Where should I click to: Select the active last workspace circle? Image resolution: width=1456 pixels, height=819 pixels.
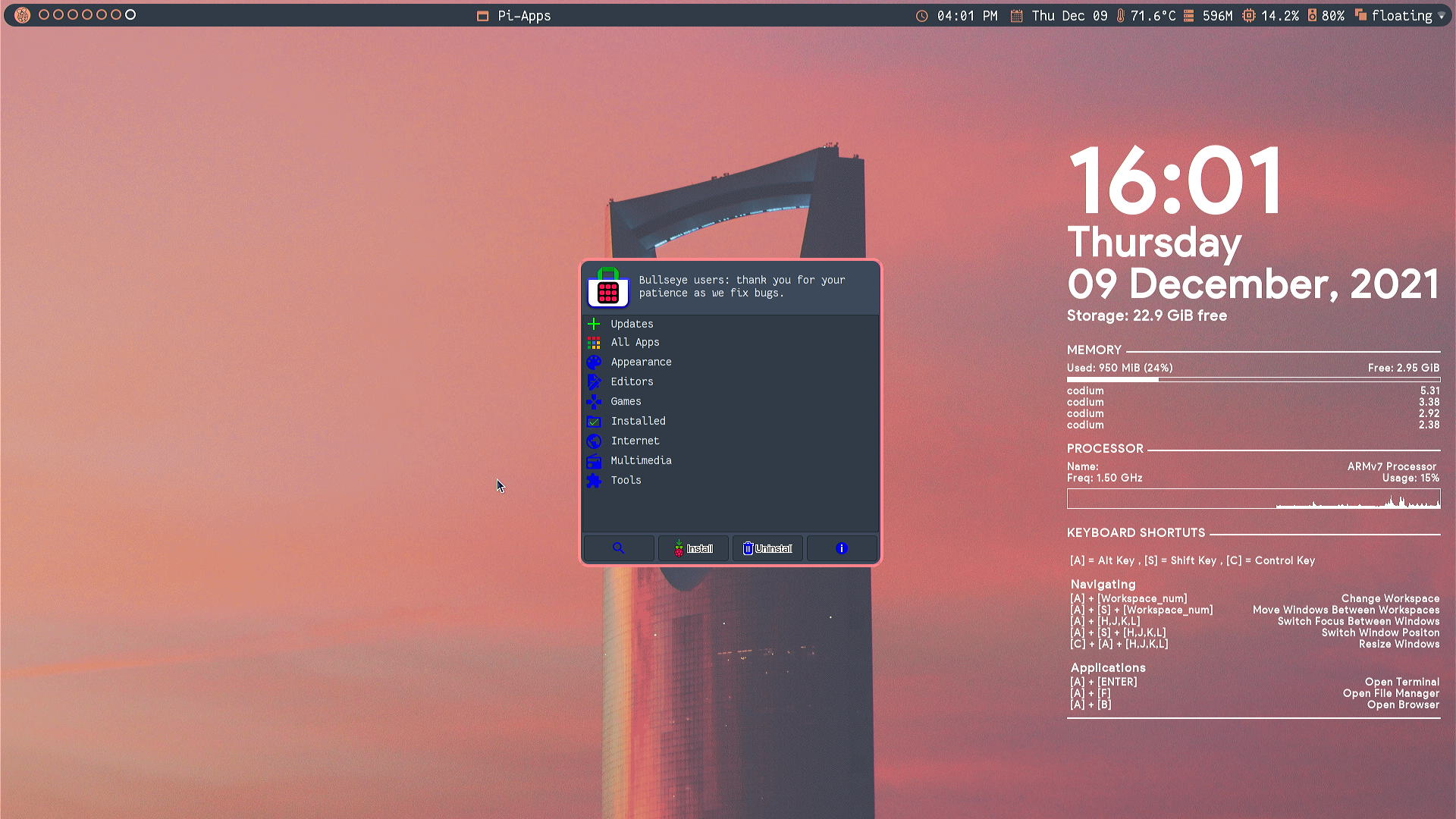click(x=130, y=15)
